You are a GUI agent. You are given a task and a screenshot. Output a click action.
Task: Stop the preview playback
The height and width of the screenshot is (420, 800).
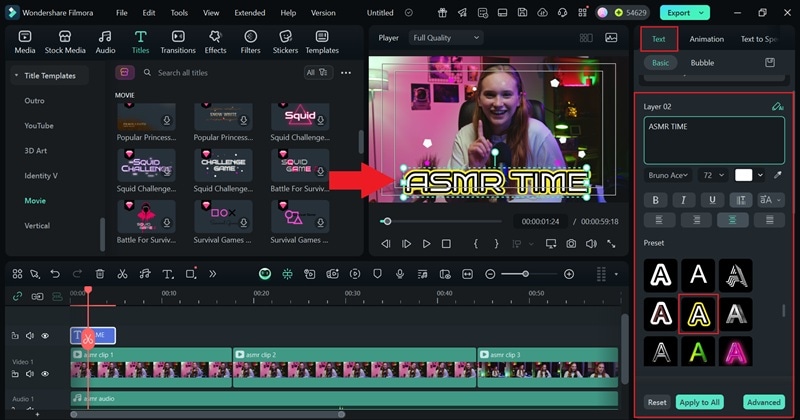tap(446, 244)
